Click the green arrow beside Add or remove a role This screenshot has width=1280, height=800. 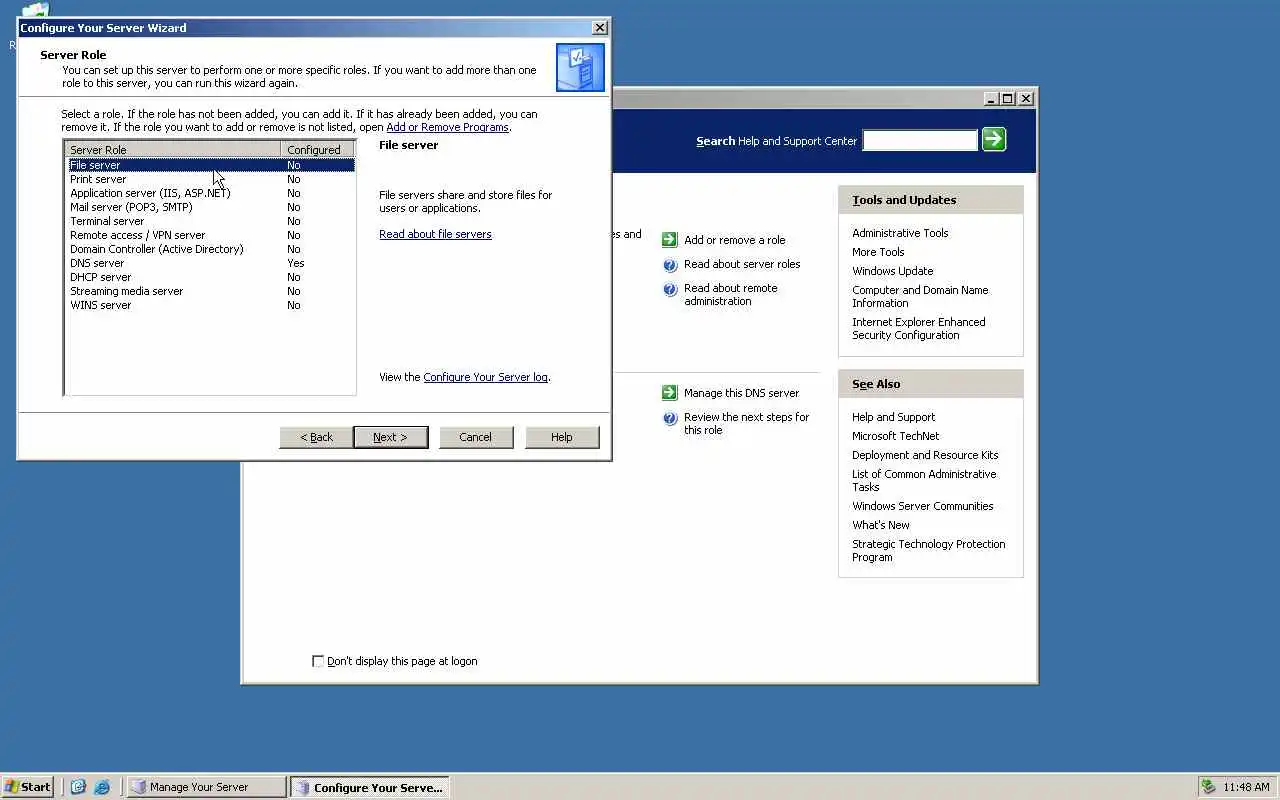pos(670,240)
